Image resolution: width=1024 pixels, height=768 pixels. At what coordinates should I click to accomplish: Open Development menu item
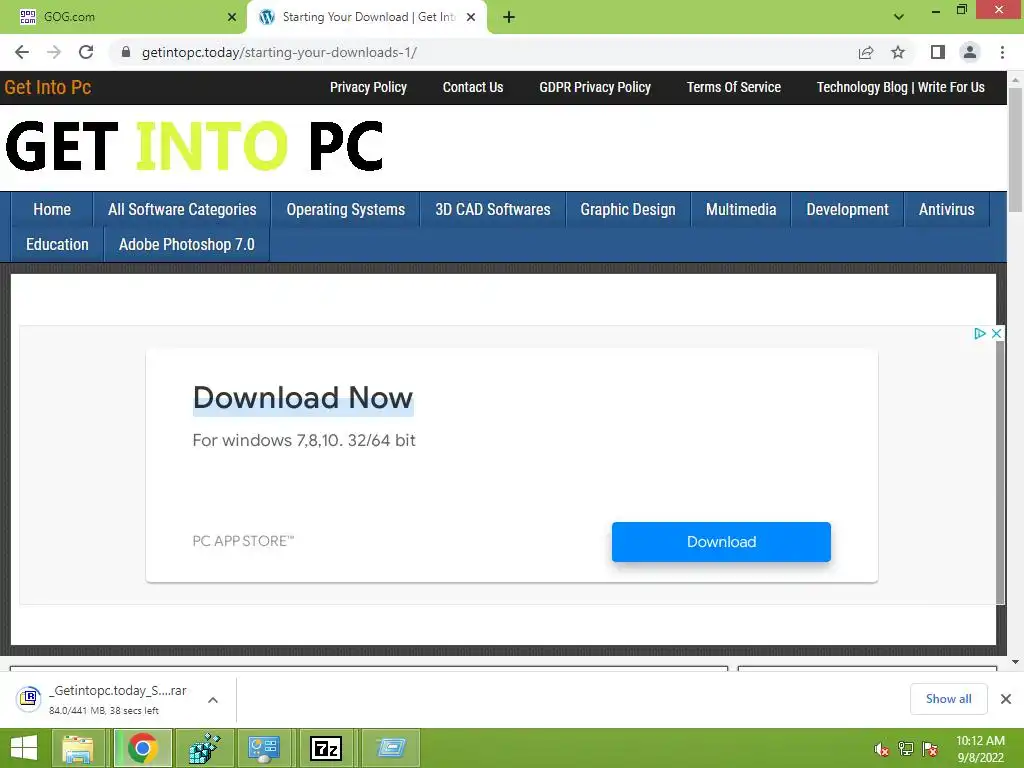point(847,210)
